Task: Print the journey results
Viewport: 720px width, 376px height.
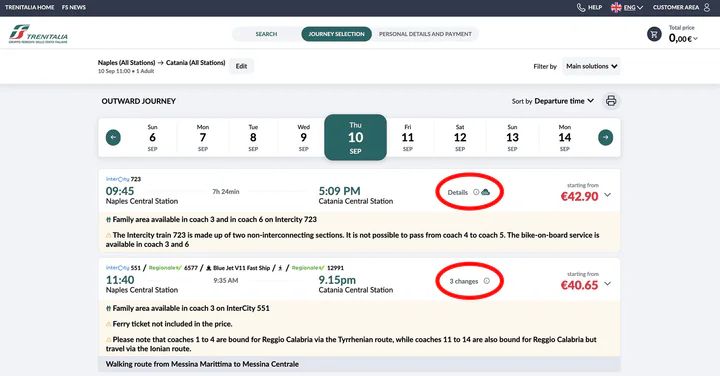Action: pyautogui.click(x=611, y=101)
